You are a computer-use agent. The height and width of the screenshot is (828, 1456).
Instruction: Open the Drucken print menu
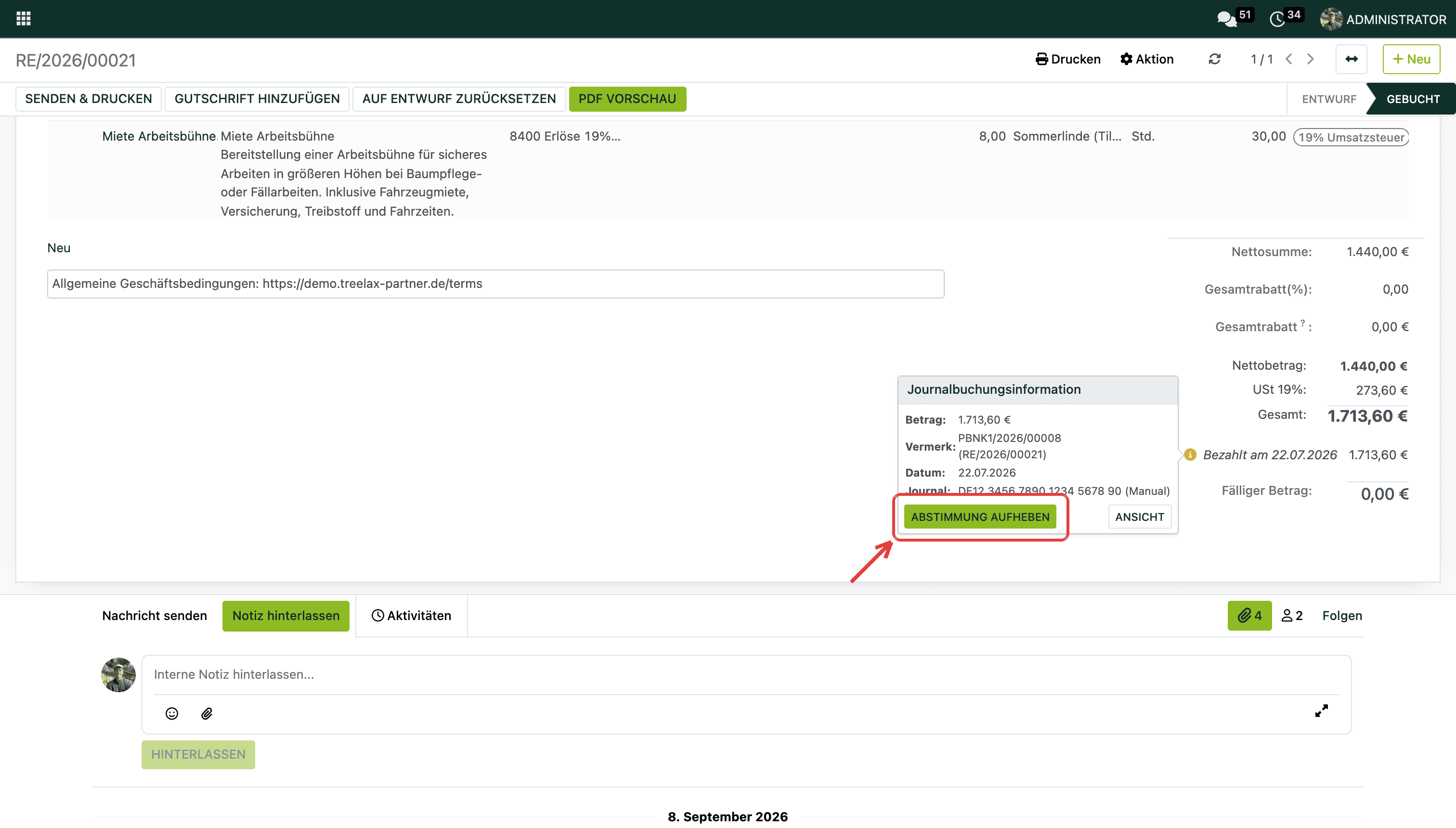tap(1067, 59)
